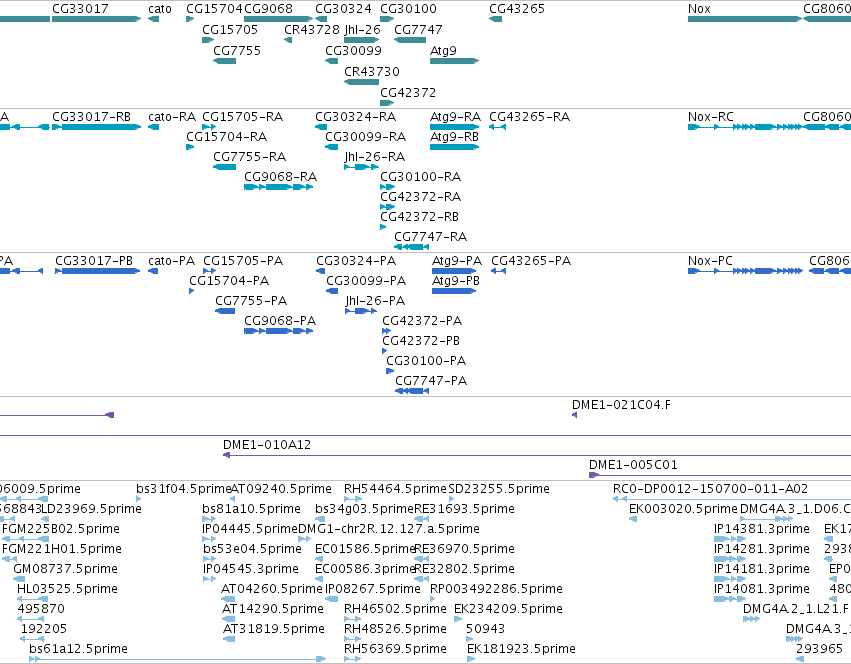Select the RH54464.5prime EST label
The height and width of the screenshot is (664, 851).
coord(395,489)
